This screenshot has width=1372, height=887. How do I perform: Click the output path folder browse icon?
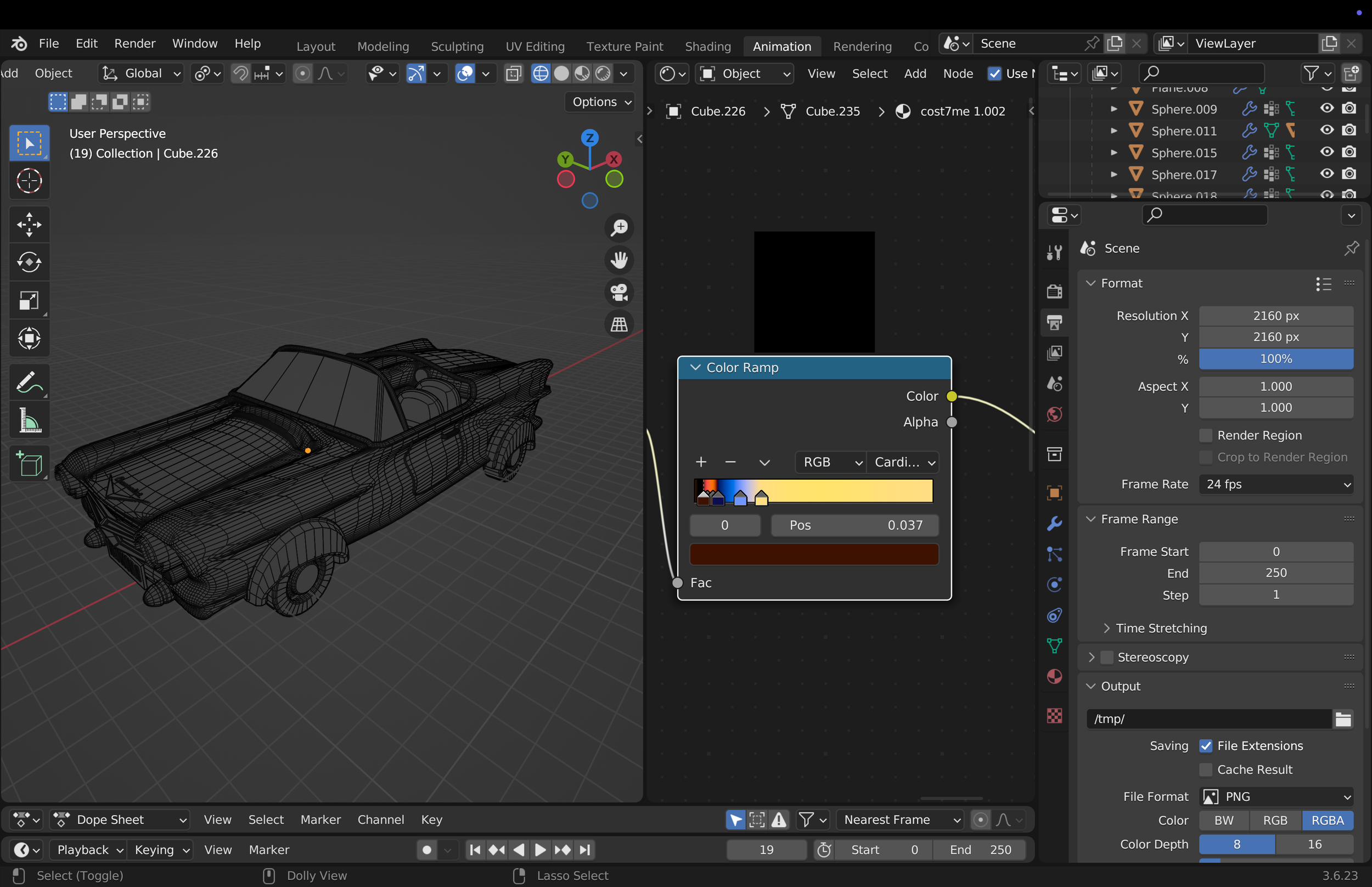coord(1343,719)
